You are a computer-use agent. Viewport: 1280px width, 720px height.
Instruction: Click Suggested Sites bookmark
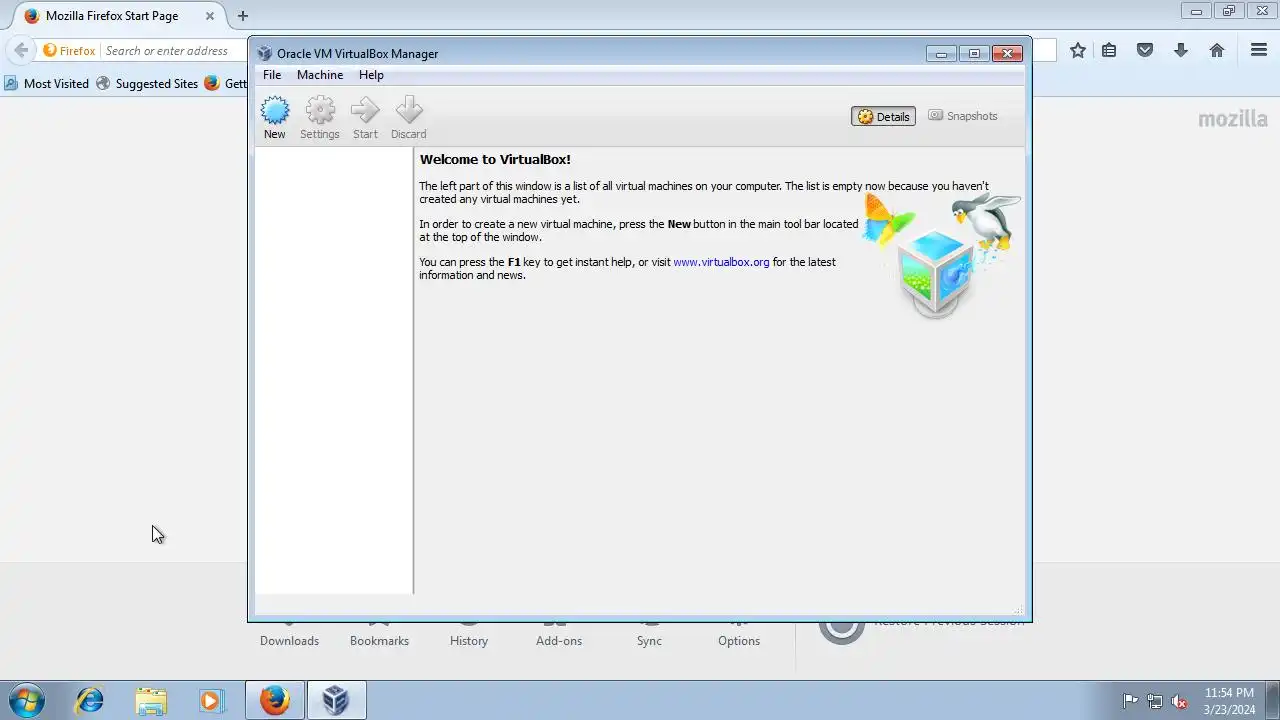click(147, 84)
